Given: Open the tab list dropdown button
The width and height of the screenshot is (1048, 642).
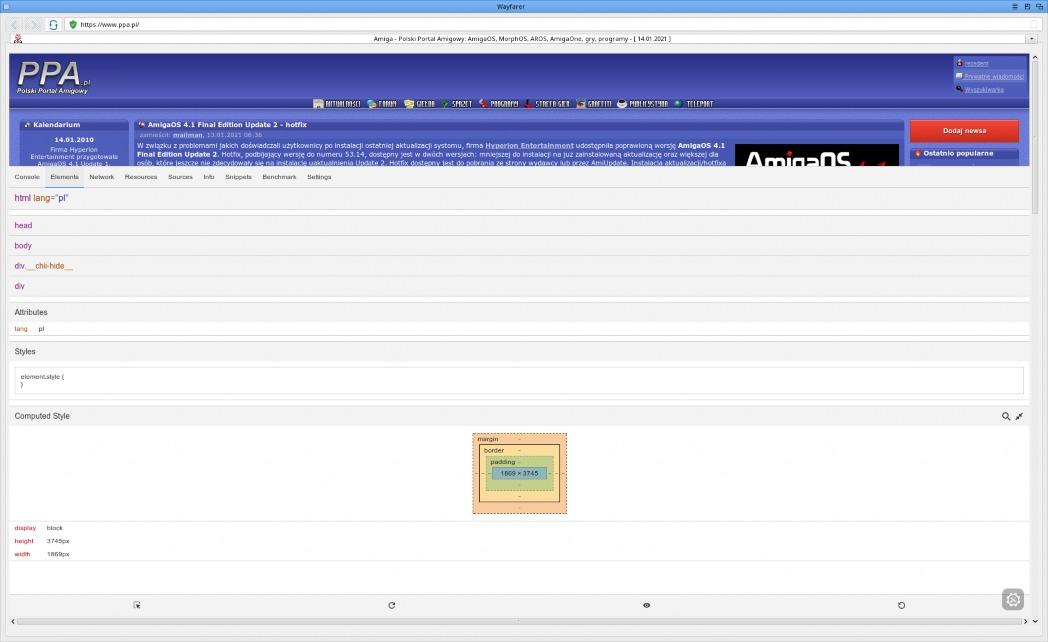Looking at the screenshot, I should pos(1032,39).
